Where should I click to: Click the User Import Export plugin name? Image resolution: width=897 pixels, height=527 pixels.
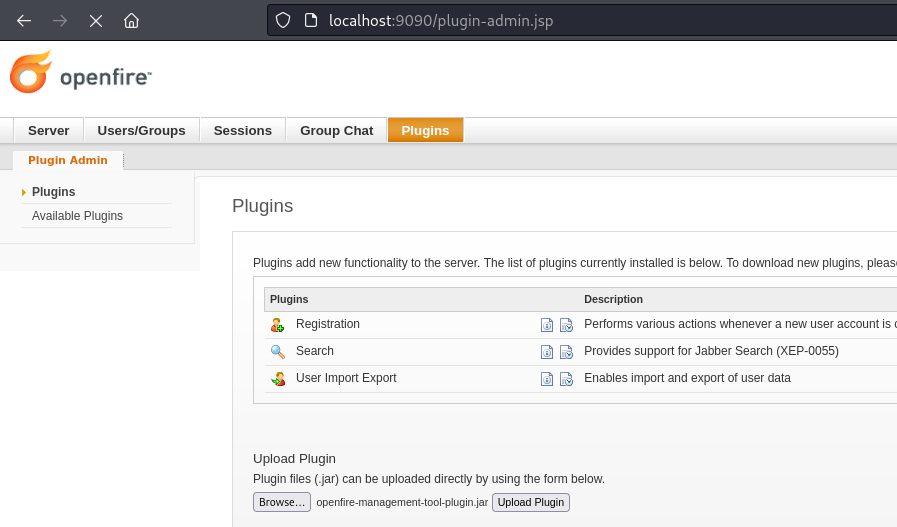tap(346, 378)
